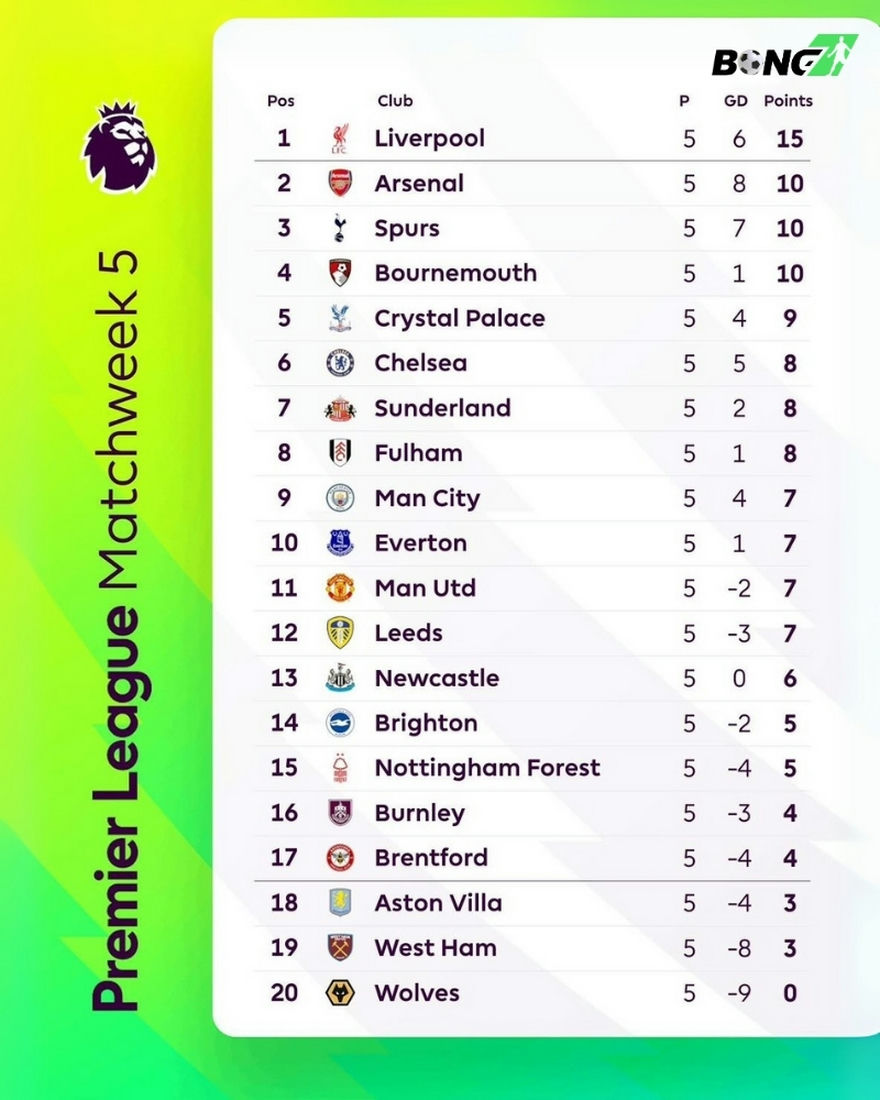Image resolution: width=880 pixels, height=1100 pixels.
Task: Open the Bong logo in corner
Action: pos(784,58)
